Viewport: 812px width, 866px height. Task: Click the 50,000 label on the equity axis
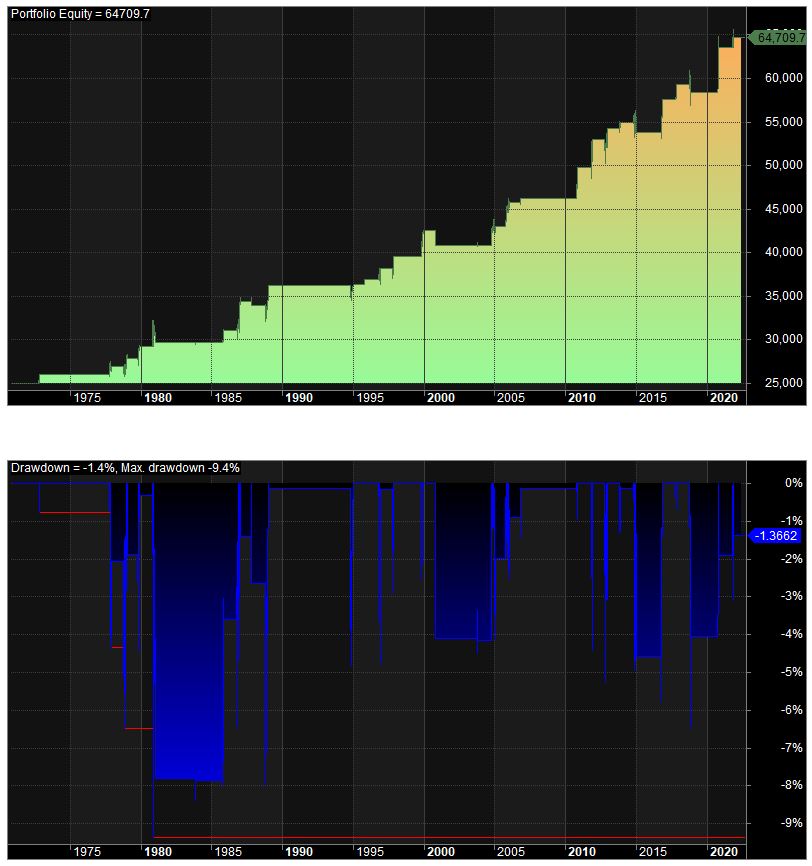click(783, 165)
